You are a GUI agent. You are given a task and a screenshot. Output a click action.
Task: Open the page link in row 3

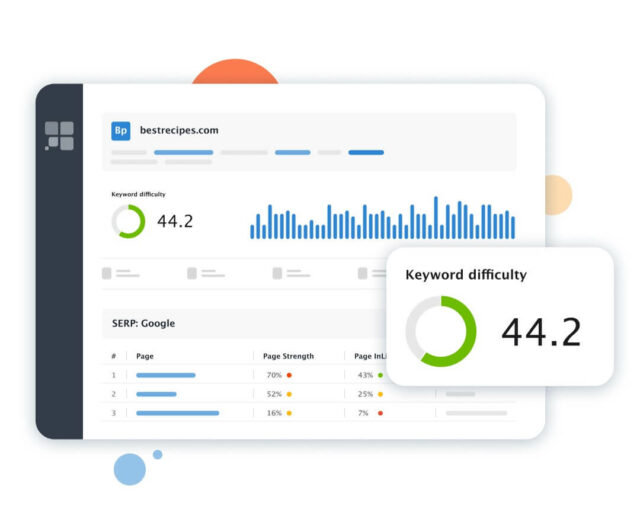click(178, 413)
